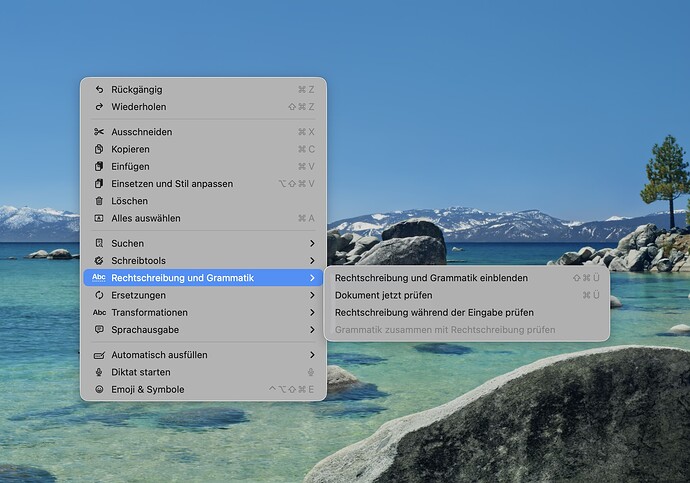Select the Kopieren copy icon
Image resolution: width=690 pixels, height=483 pixels.
(x=99, y=149)
